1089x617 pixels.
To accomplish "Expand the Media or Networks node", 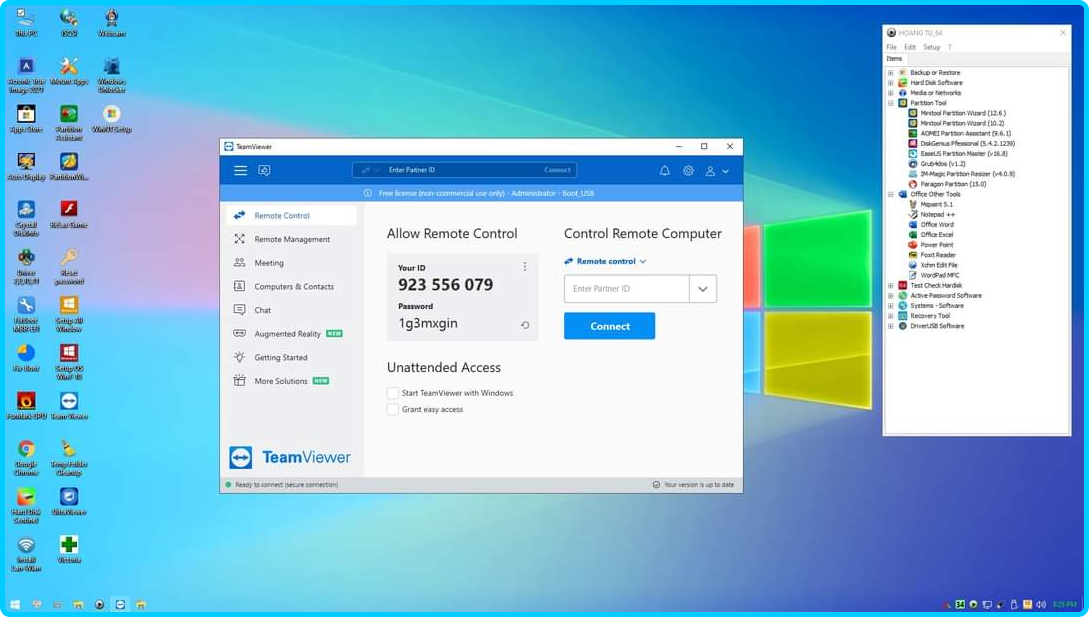I will (890, 92).
